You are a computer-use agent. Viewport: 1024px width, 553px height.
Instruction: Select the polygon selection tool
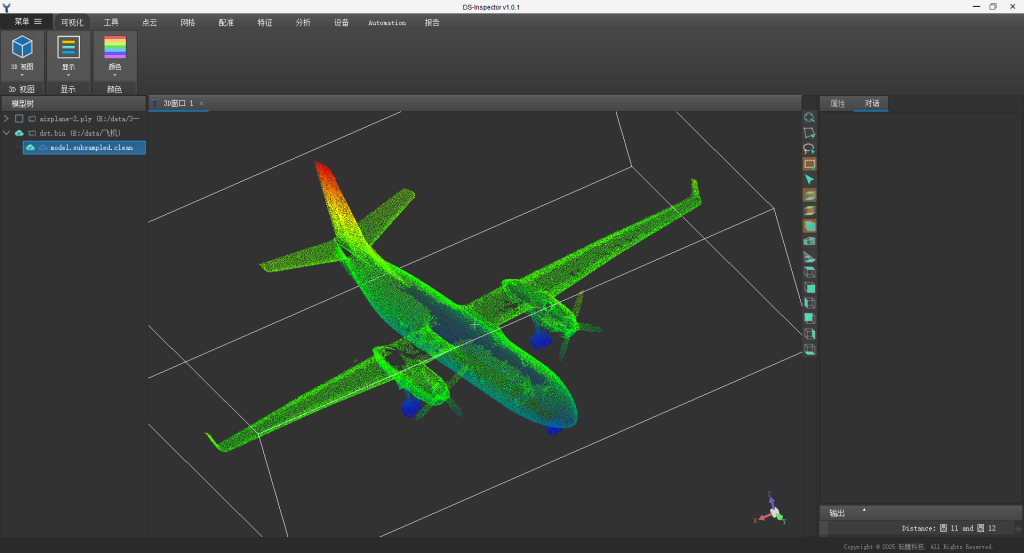click(809, 133)
